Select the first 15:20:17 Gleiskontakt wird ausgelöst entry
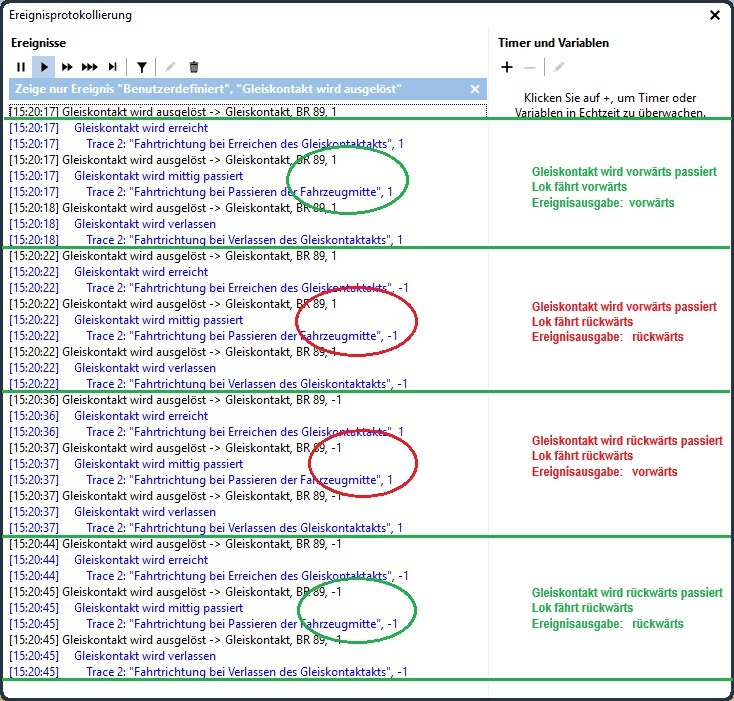 coord(172,112)
